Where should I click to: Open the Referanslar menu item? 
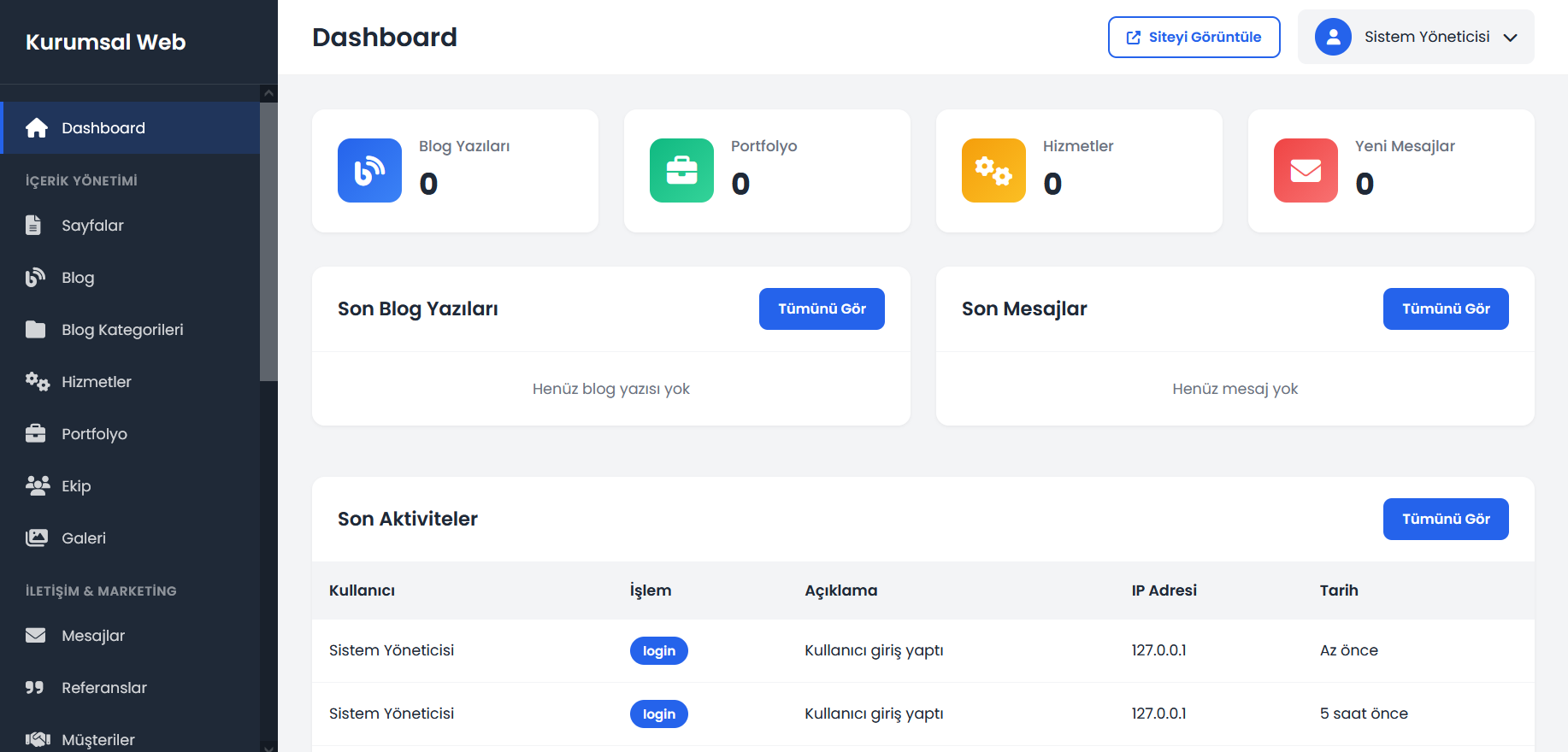tap(130, 688)
